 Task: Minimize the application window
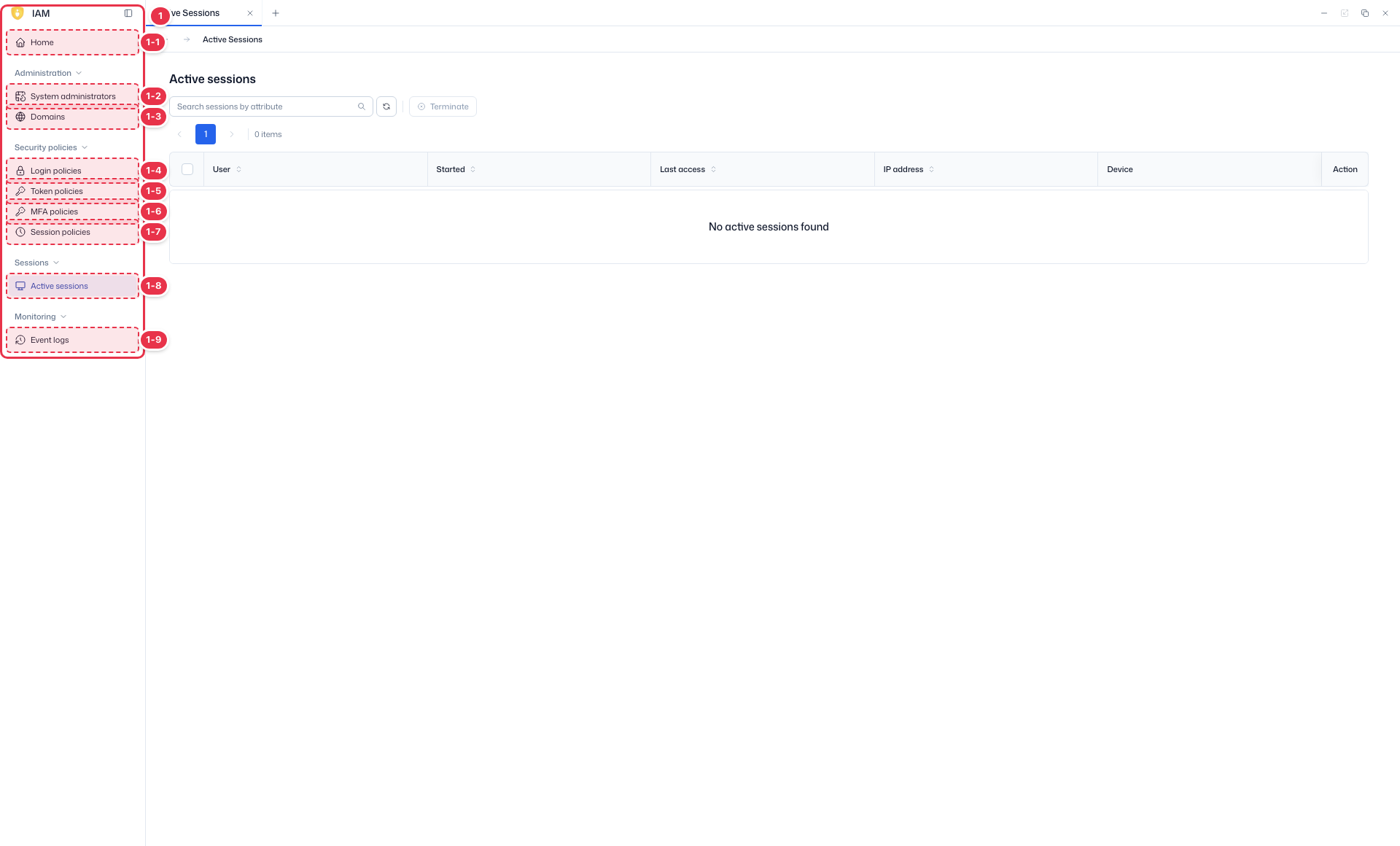coord(1324,13)
